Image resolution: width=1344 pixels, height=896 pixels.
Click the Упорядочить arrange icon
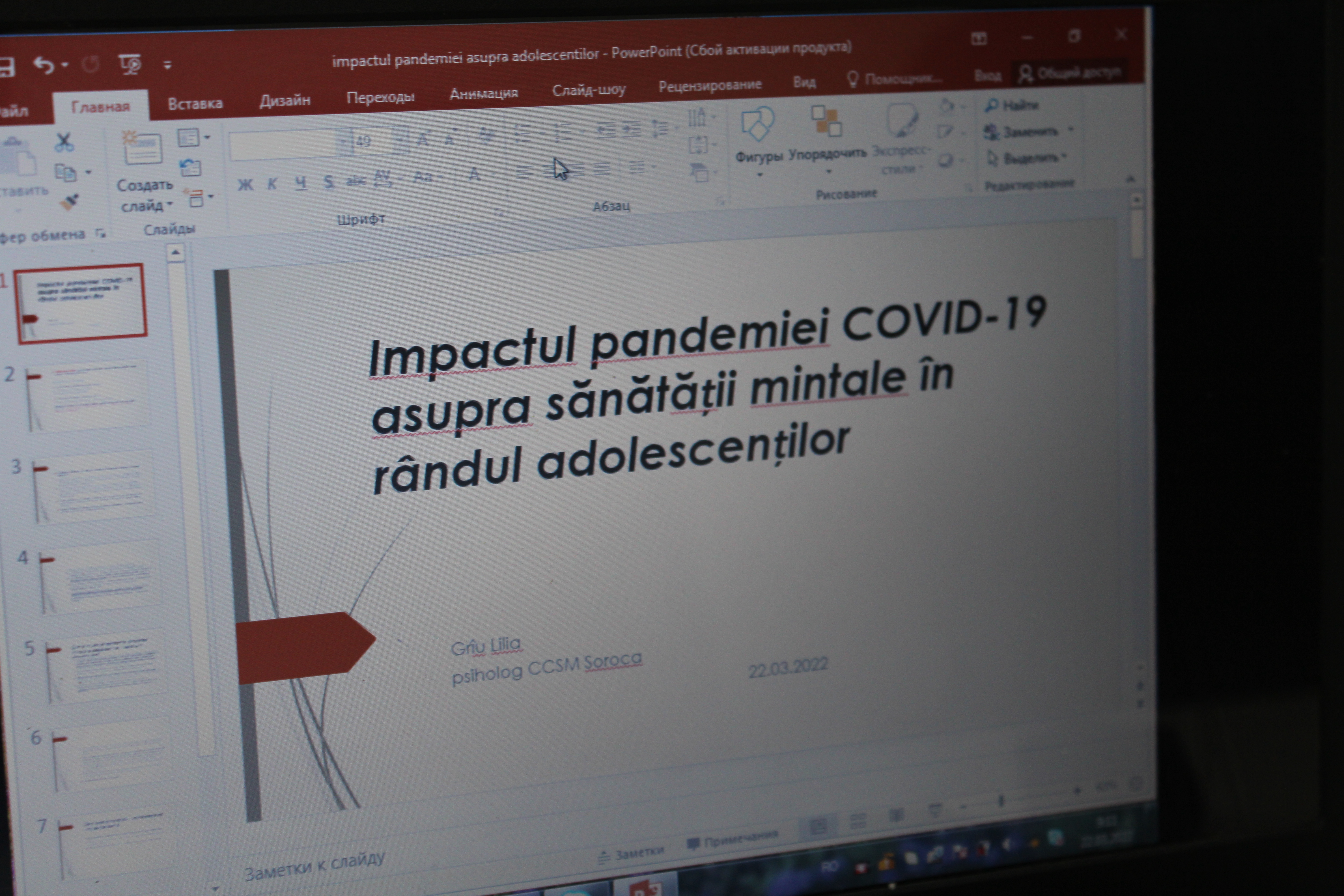tap(826, 121)
